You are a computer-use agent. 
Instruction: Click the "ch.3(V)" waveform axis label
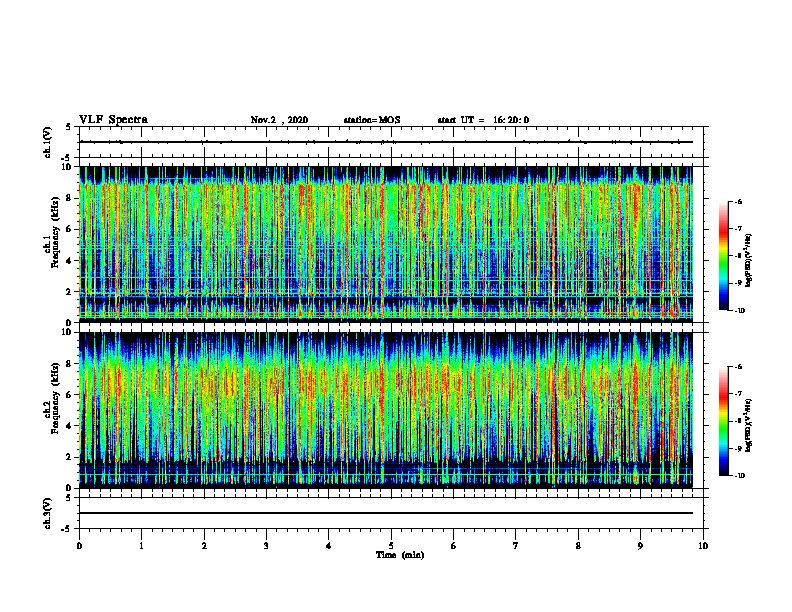tap(48, 513)
